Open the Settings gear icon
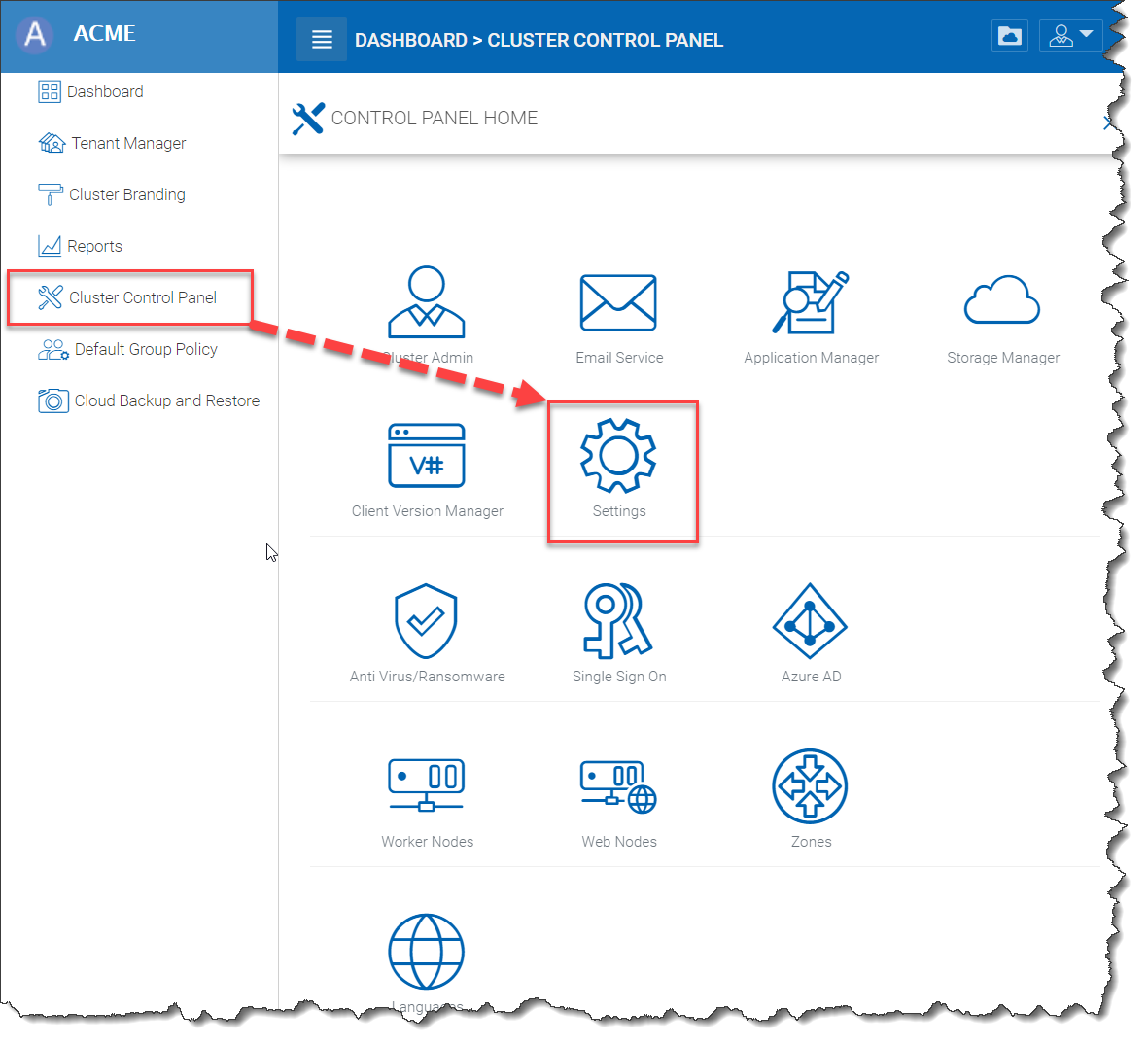Image resolution: width=1148 pixels, height=1044 pixels. coord(618,456)
